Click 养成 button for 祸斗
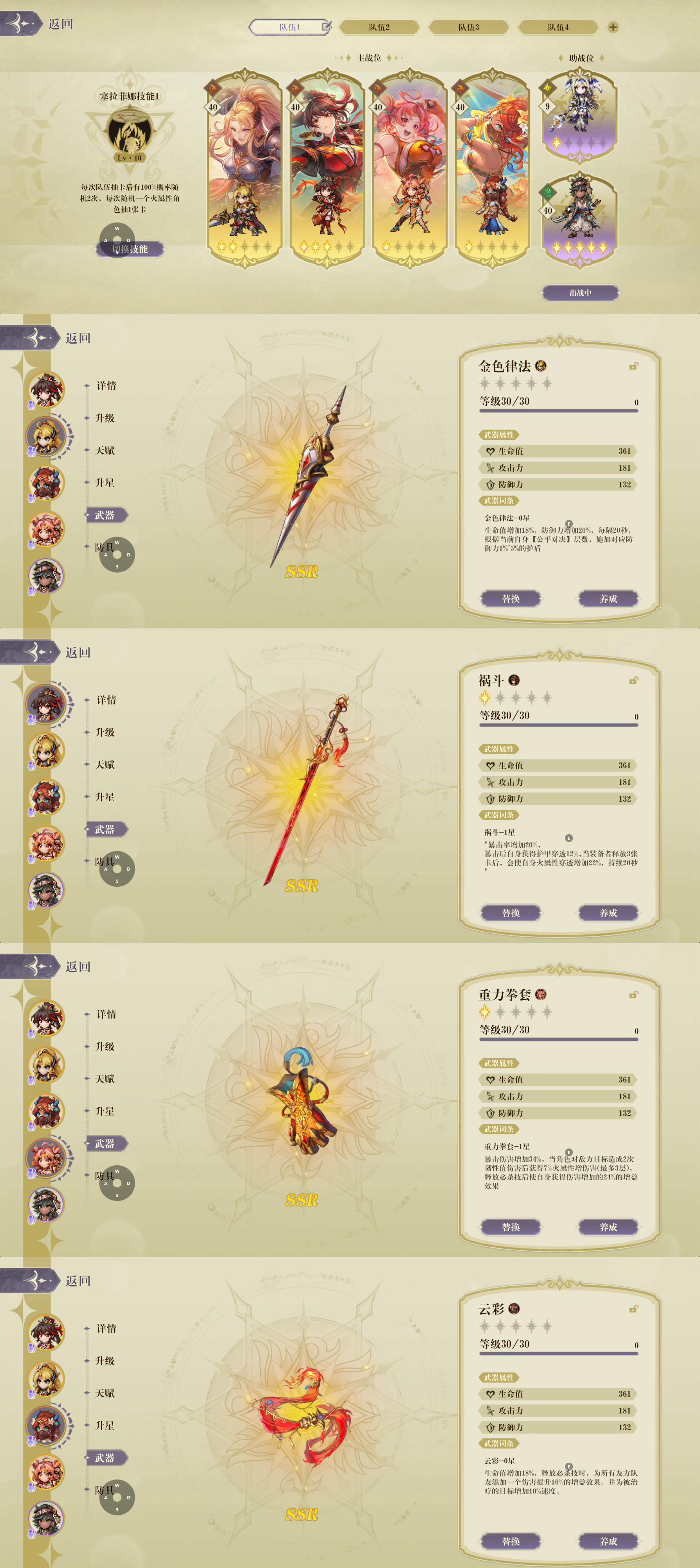The height and width of the screenshot is (1568, 700). (608, 912)
